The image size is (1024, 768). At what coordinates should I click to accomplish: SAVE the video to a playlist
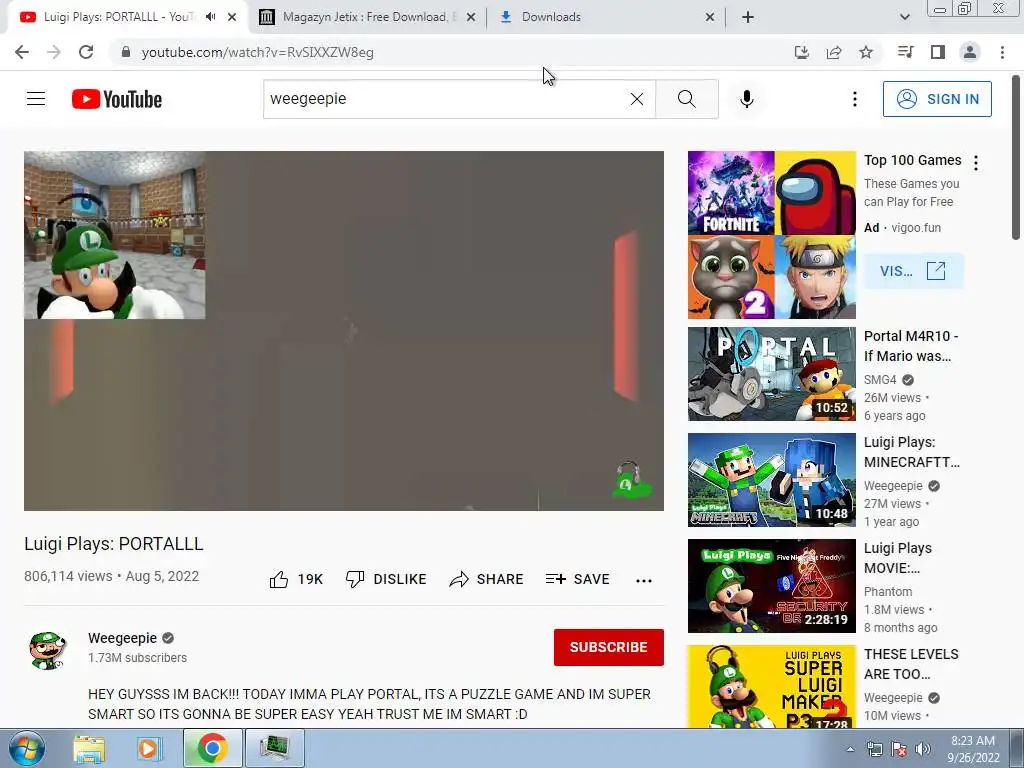[x=577, y=579]
